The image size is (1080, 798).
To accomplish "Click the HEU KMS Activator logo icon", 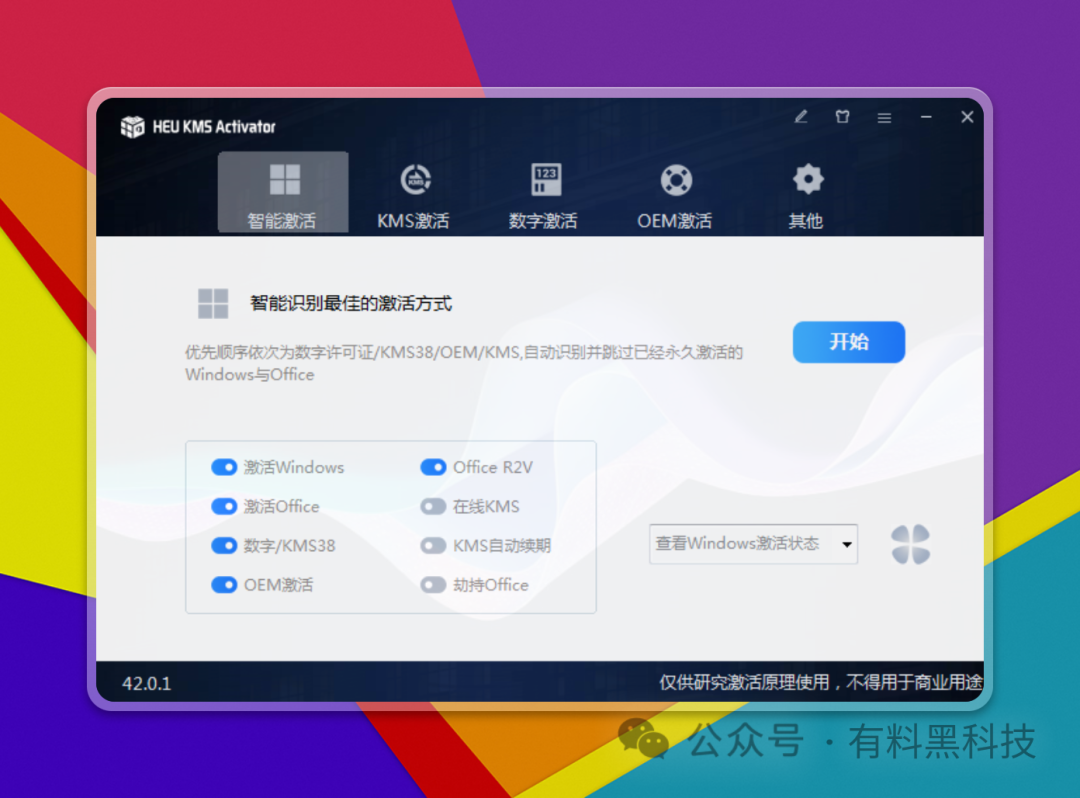I will 132,127.
